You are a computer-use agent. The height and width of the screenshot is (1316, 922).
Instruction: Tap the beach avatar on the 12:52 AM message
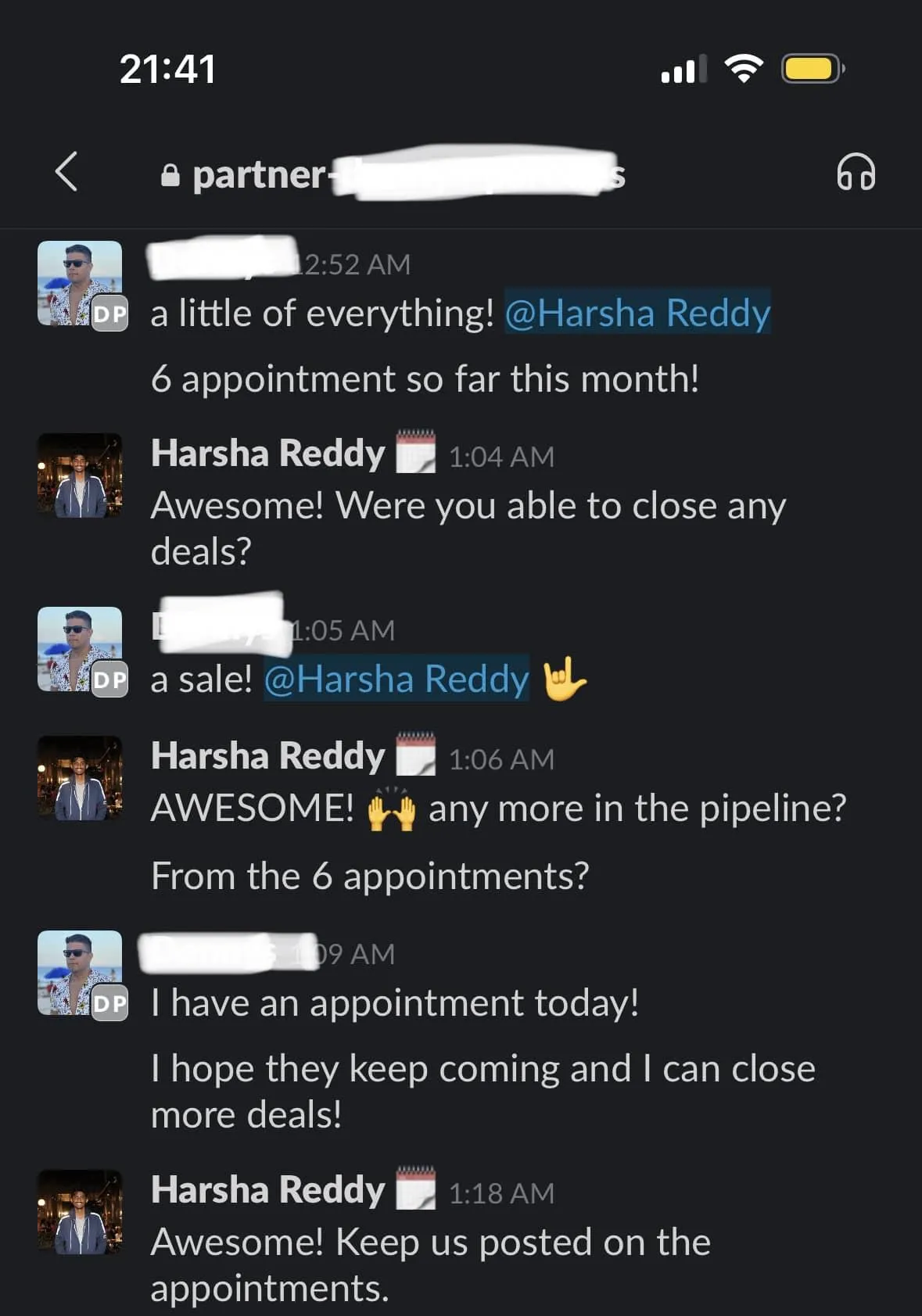81,283
